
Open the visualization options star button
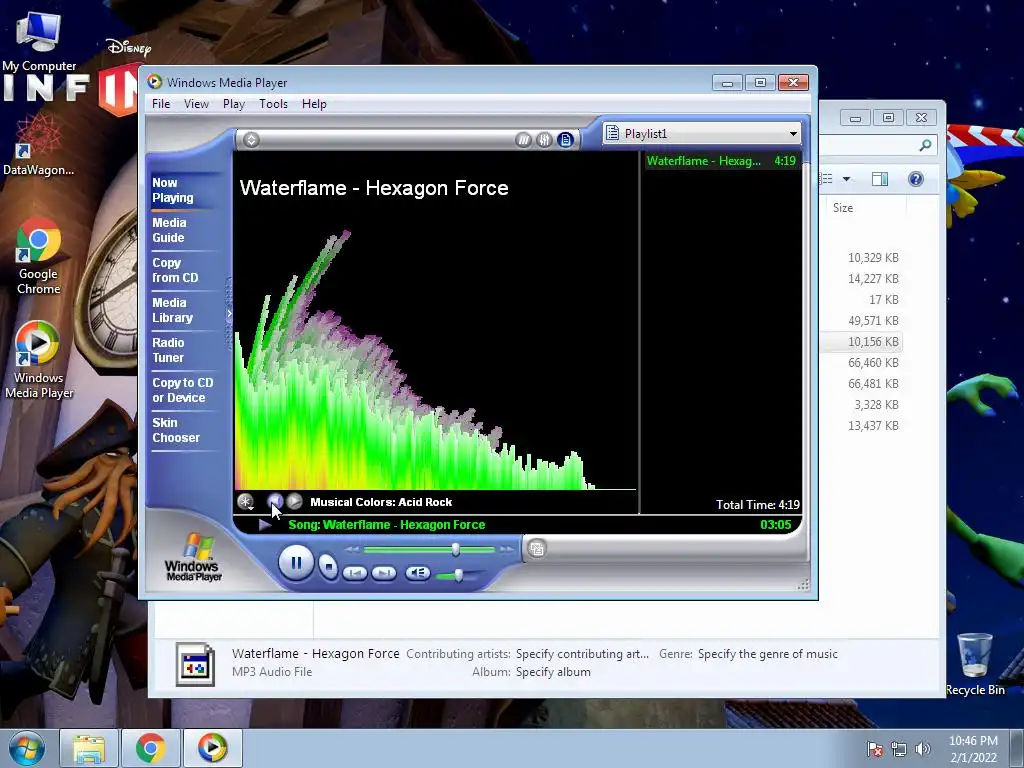tap(246, 502)
